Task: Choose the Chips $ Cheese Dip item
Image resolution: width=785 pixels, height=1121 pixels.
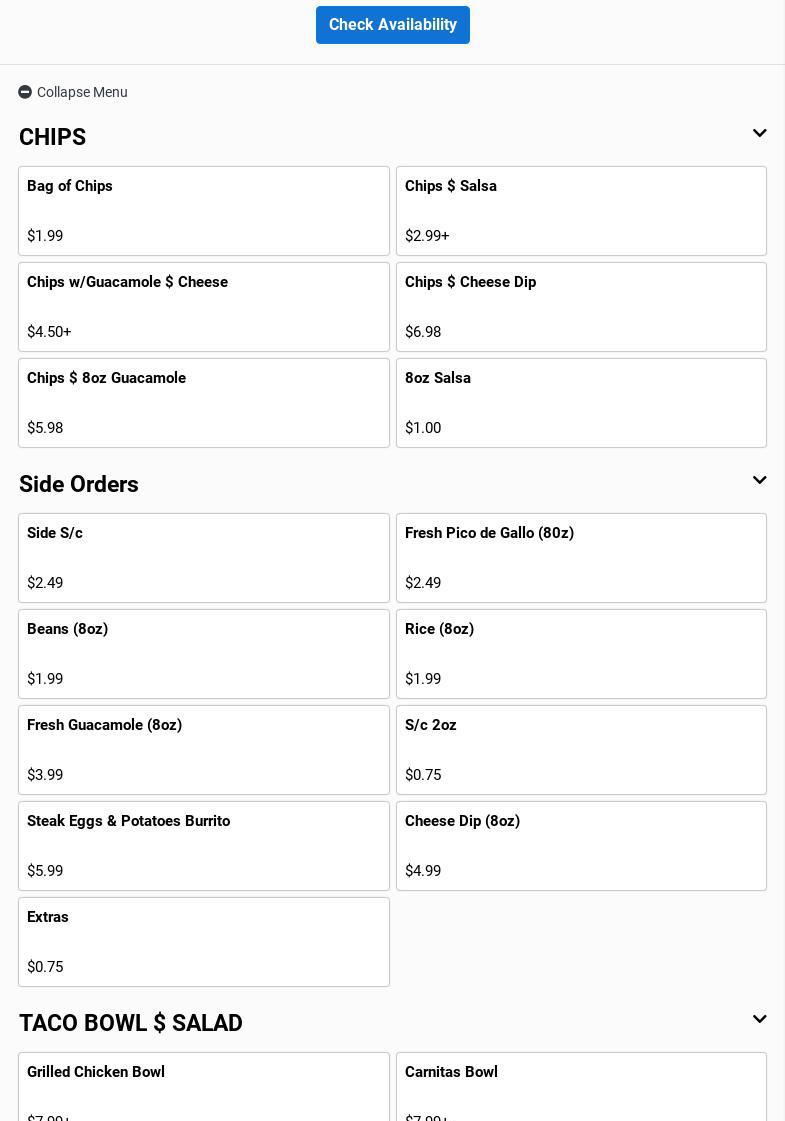Action: (x=581, y=307)
